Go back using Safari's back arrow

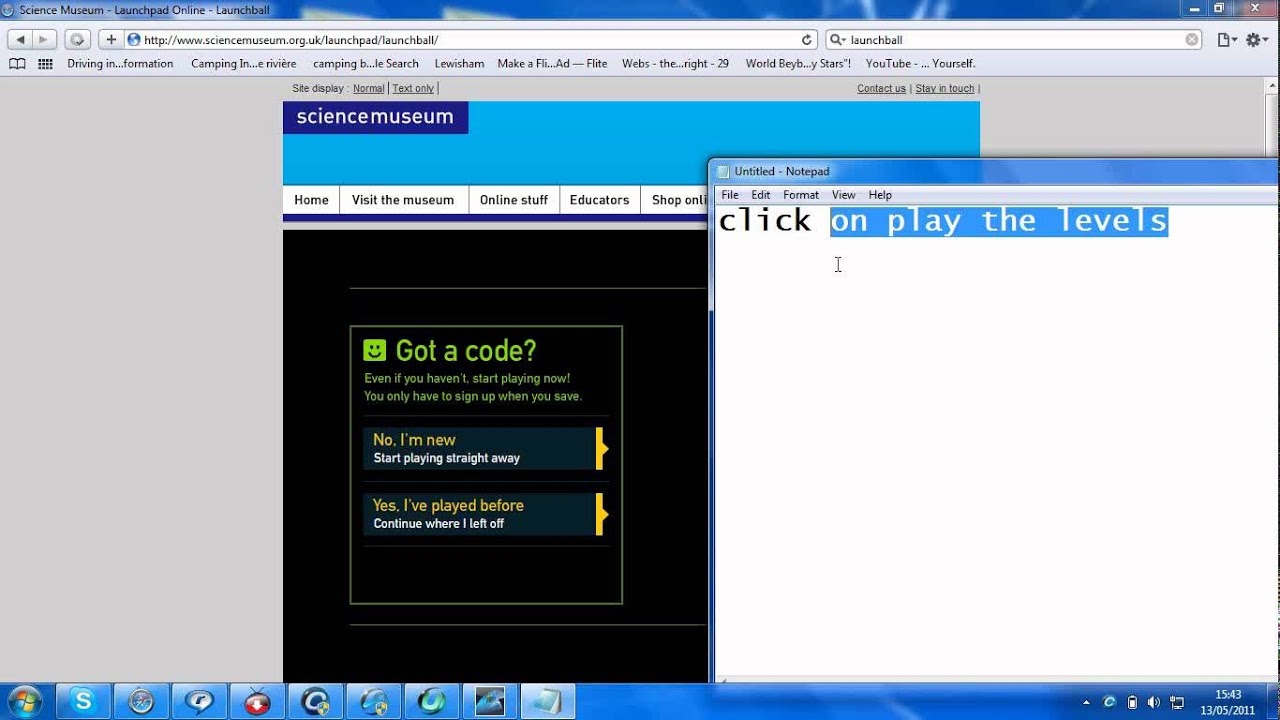20,40
